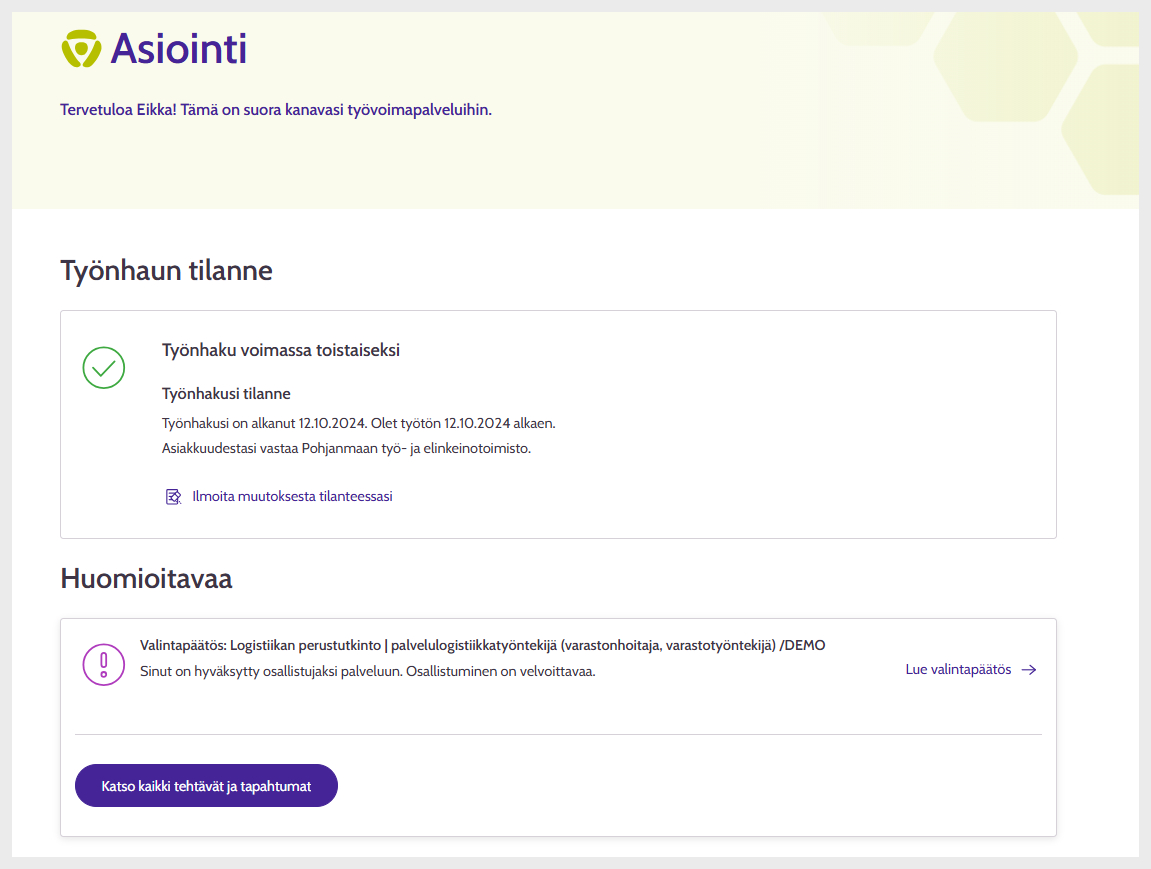Click the Työnhakusi tilanne subheading
Screen dimensions: 1151x869
(226, 394)
